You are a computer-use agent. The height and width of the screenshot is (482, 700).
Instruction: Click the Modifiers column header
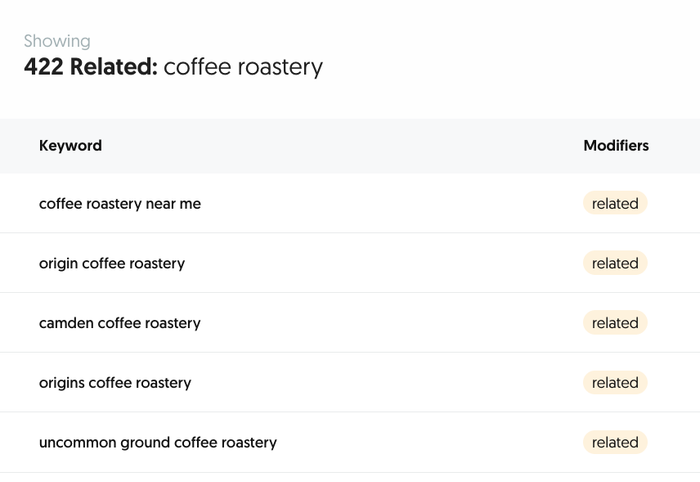coord(616,145)
